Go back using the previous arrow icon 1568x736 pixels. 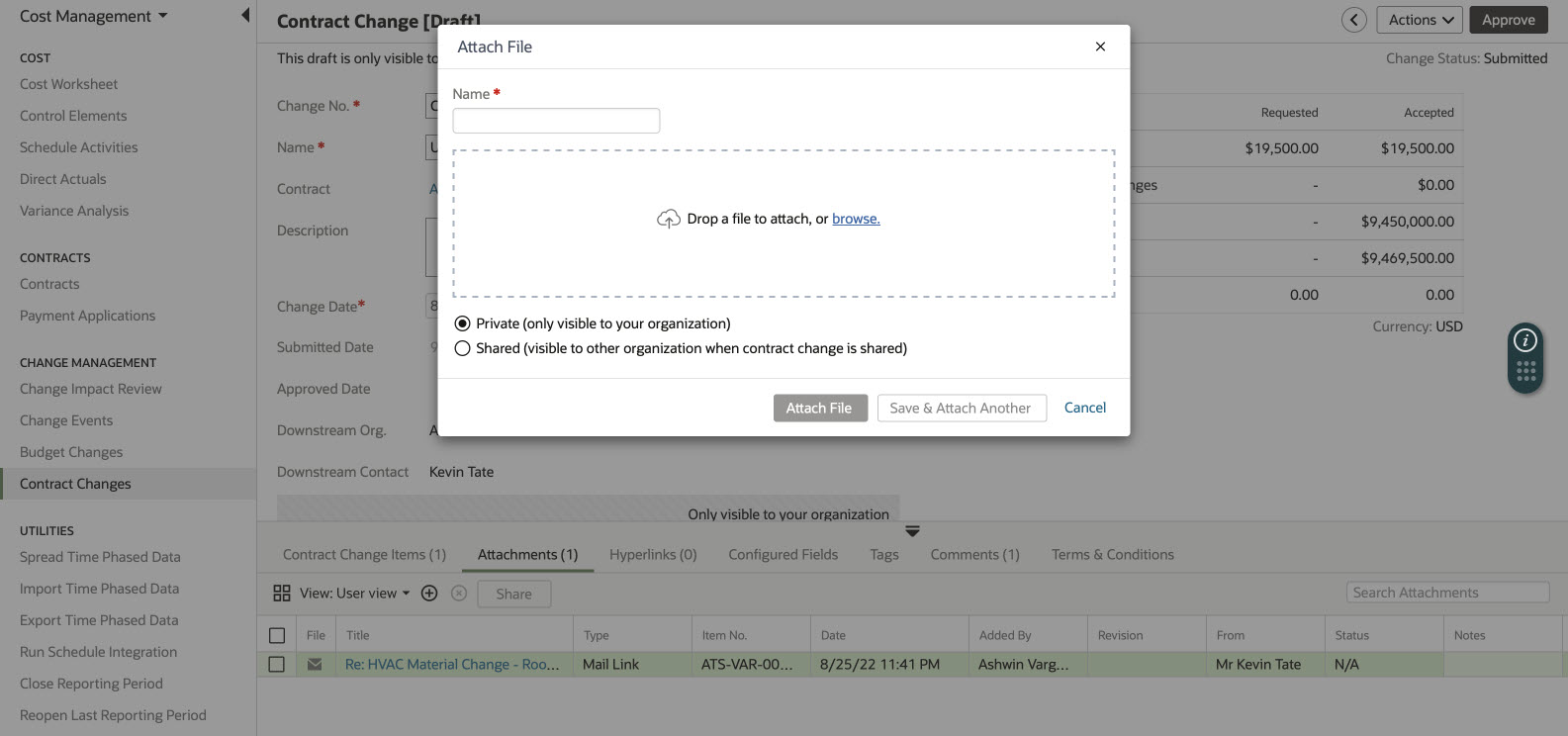1354,20
